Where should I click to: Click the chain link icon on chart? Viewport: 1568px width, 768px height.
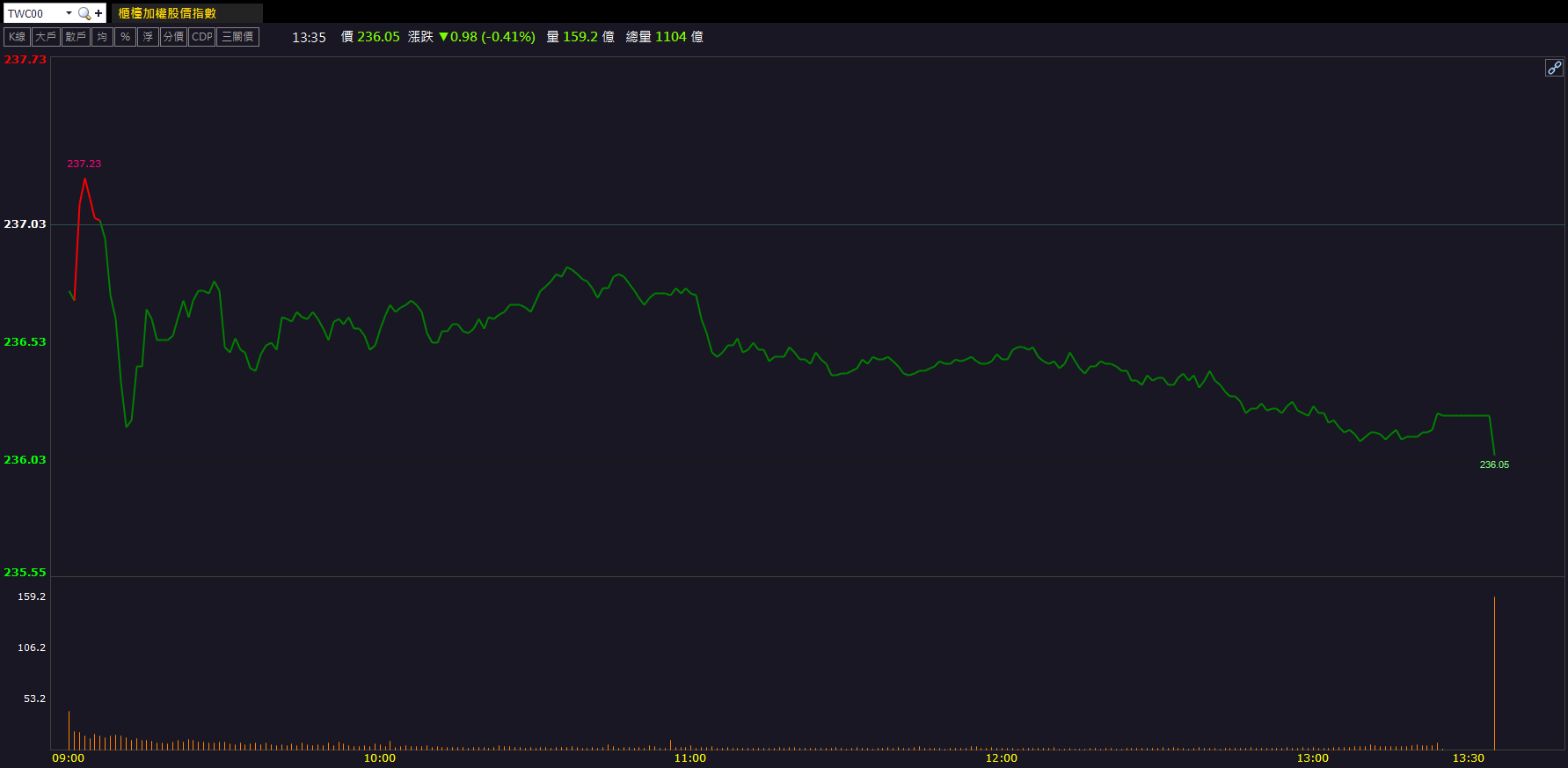tap(1554, 68)
